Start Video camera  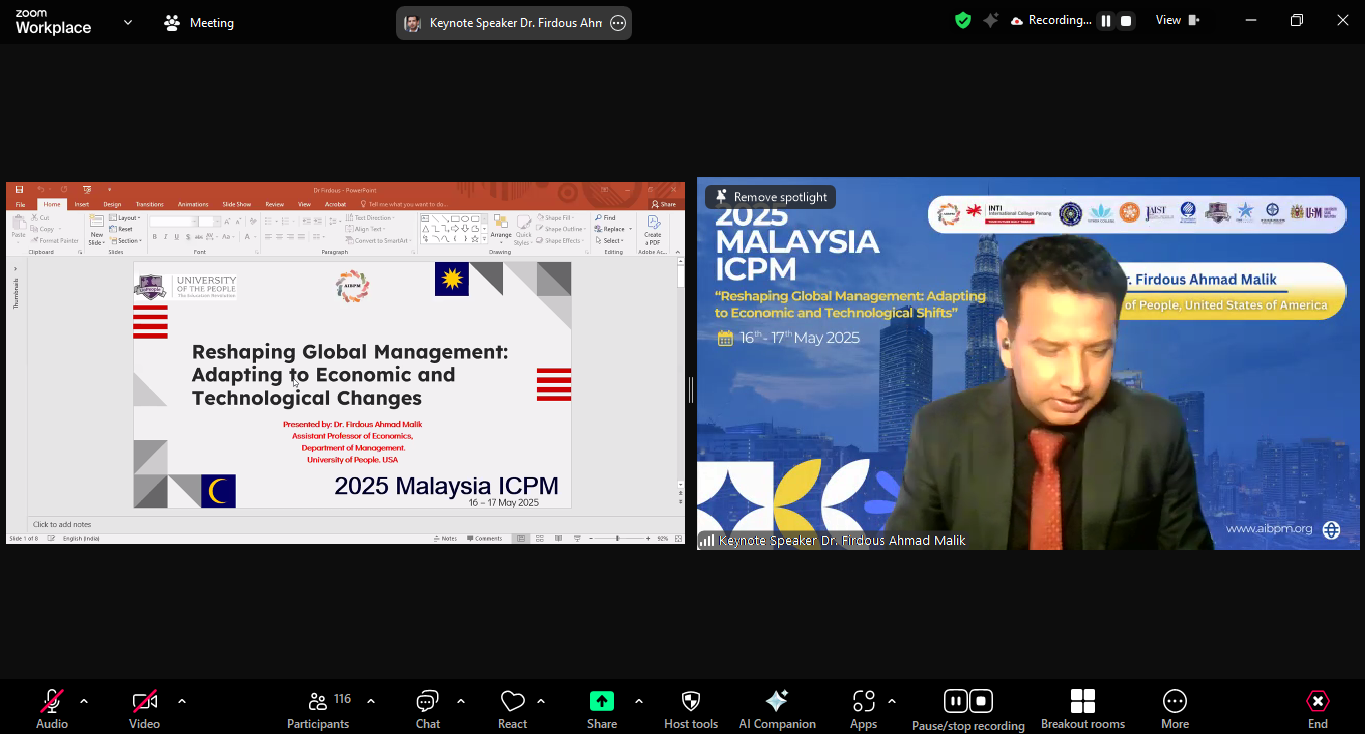pos(145,709)
